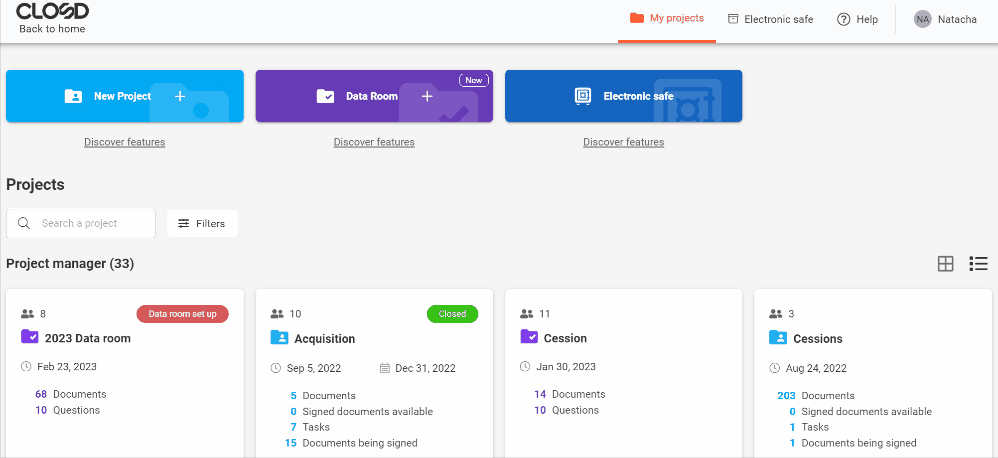This screenshot has width=998, height=458.
Task: Click the Help question mark icon
Action: click(843, 19)
